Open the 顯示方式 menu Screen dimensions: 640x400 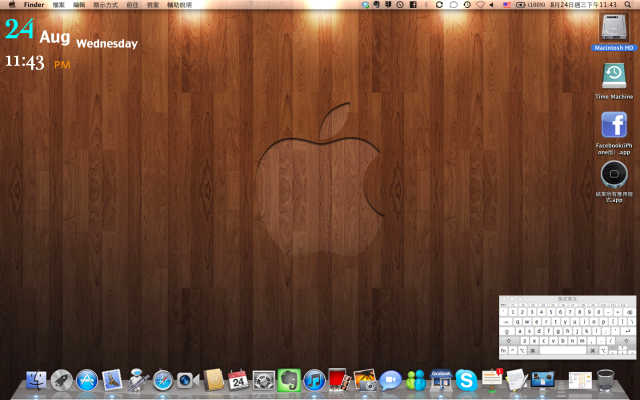pos(106,5)
